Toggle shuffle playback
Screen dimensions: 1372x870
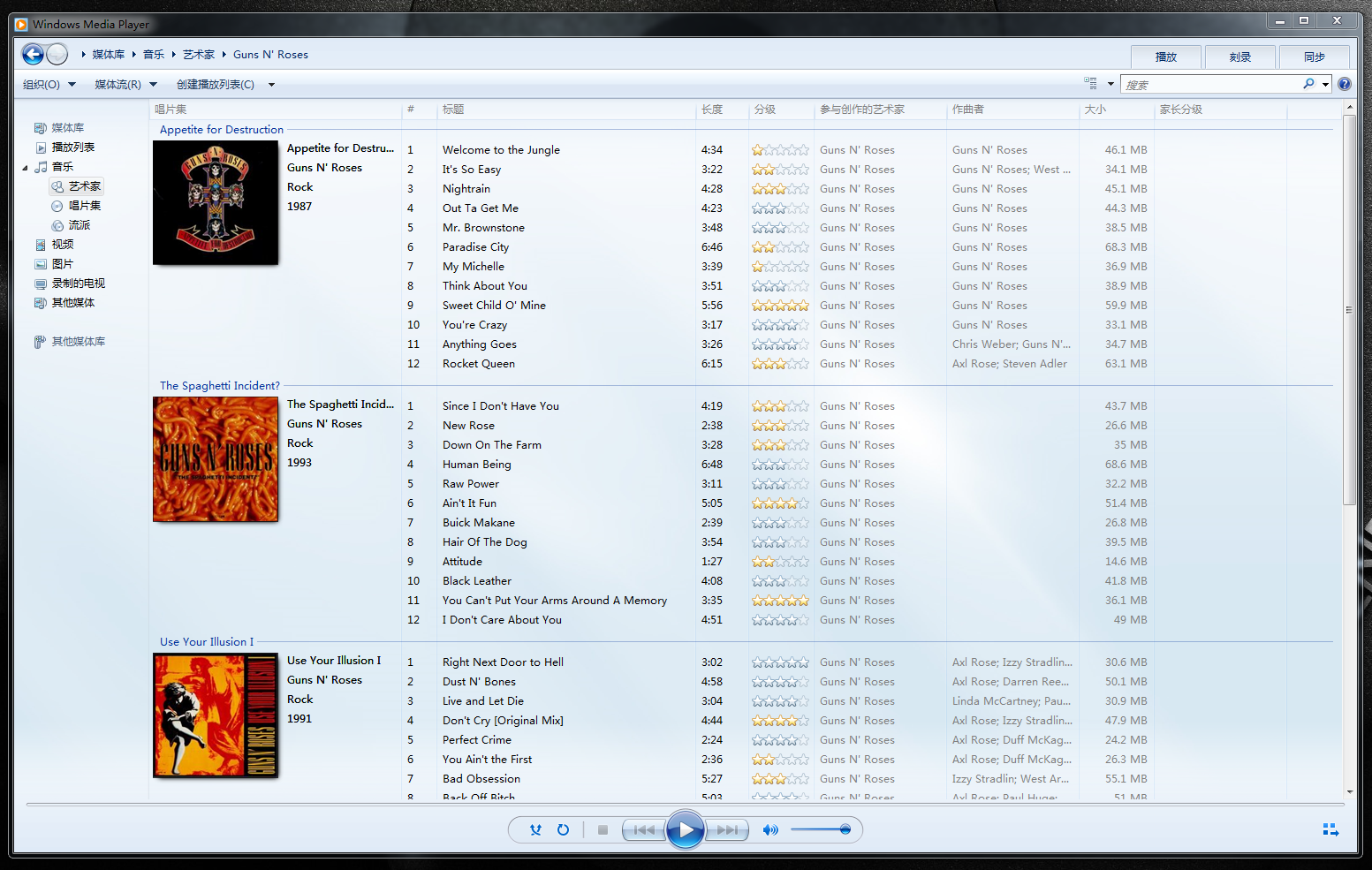click(x=535, y=829)
